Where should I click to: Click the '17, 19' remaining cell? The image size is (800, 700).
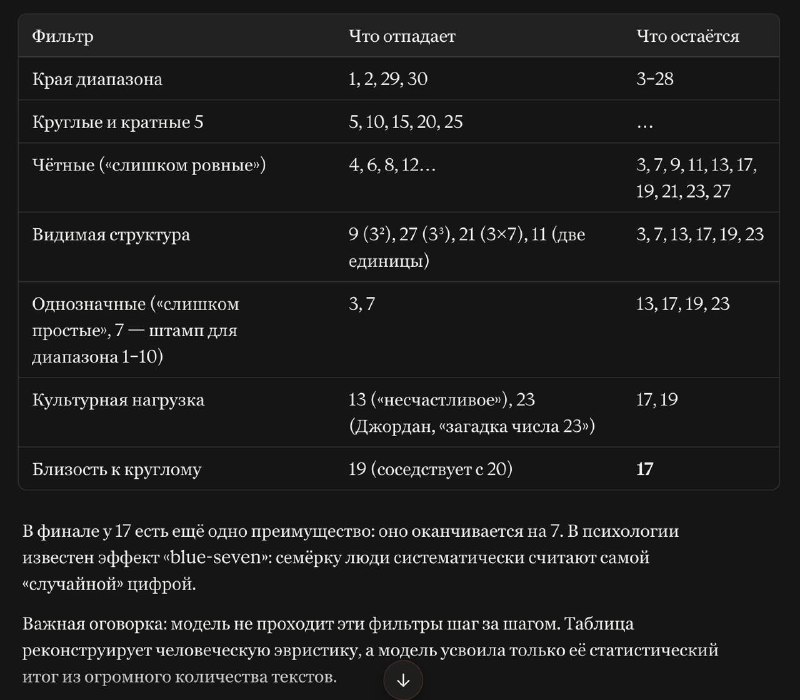[x=657, y=399]
